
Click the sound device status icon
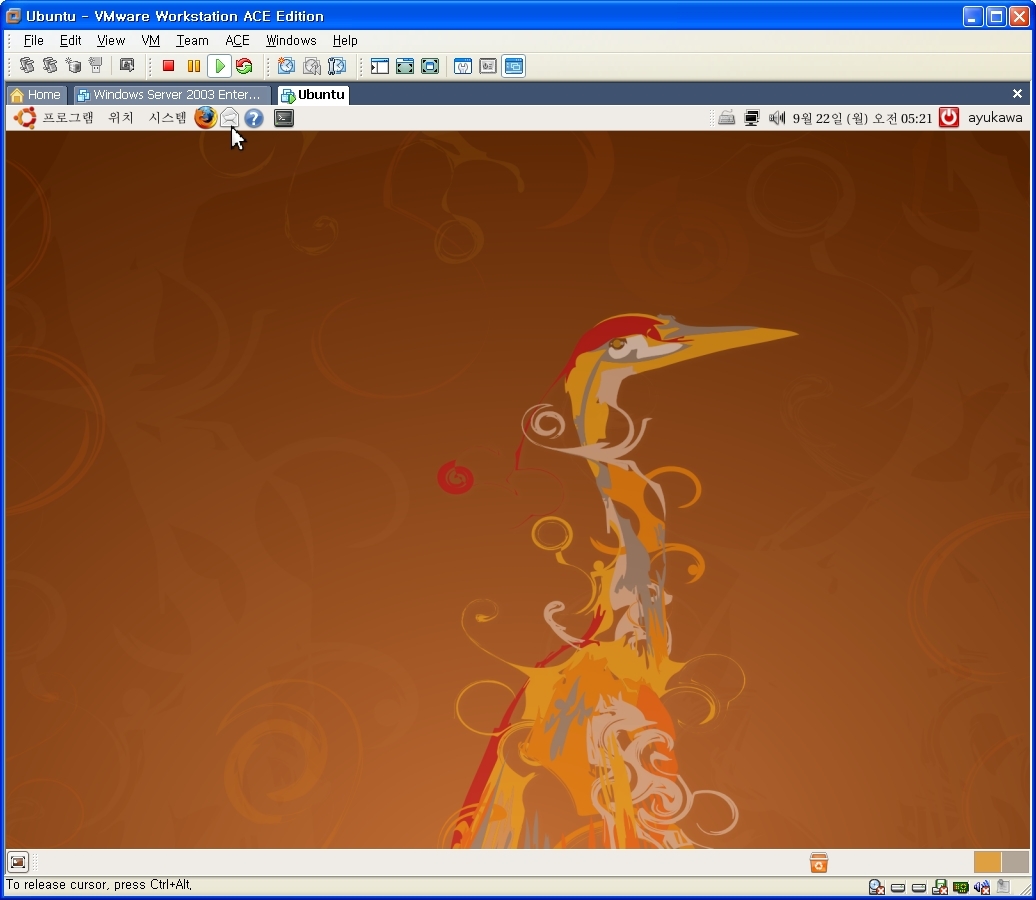pyautogui.click(x=982, y=887)
